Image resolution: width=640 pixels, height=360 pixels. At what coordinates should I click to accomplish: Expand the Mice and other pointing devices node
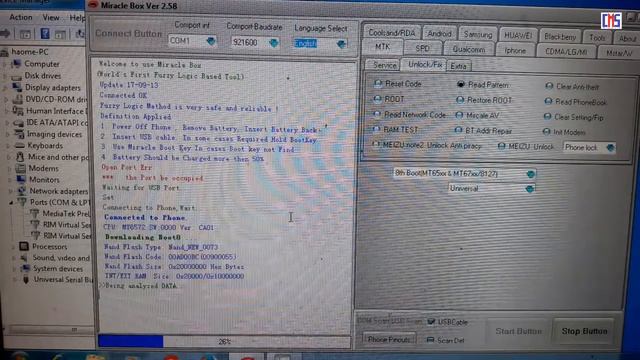9,157
